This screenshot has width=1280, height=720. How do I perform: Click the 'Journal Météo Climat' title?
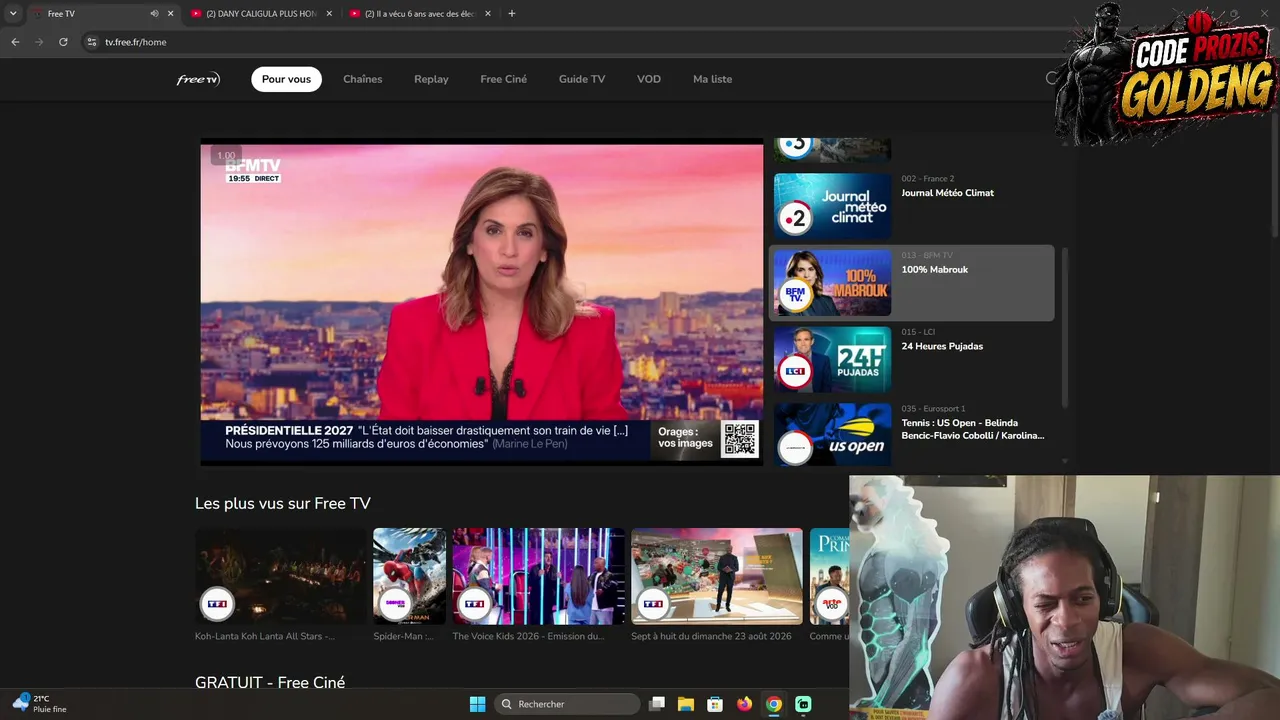[947, 193]
